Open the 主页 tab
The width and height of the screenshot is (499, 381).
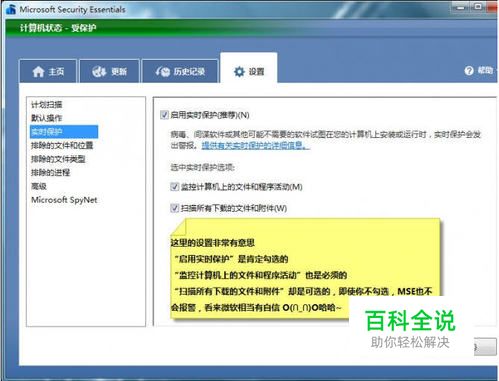[x=48, y=71]
